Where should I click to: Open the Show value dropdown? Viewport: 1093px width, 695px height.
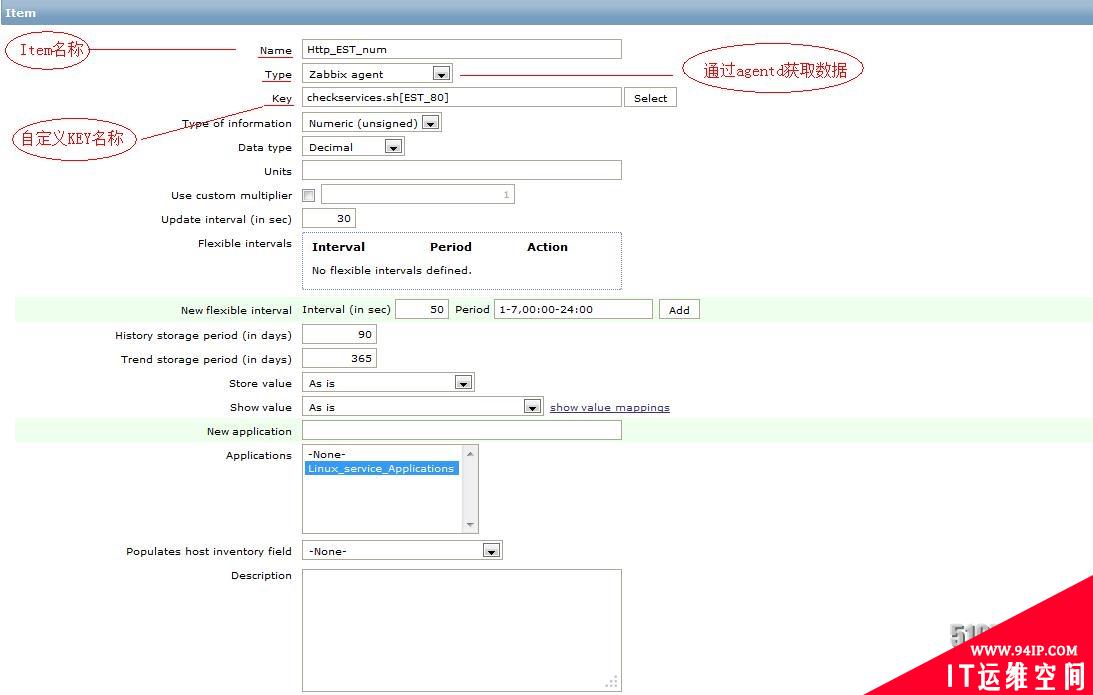coord(422,406)
